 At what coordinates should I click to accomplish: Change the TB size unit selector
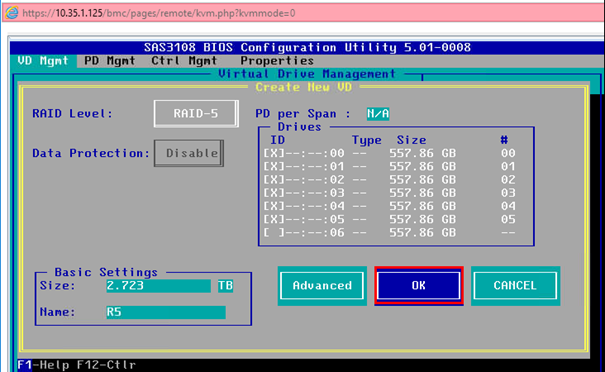coord(226,286)
